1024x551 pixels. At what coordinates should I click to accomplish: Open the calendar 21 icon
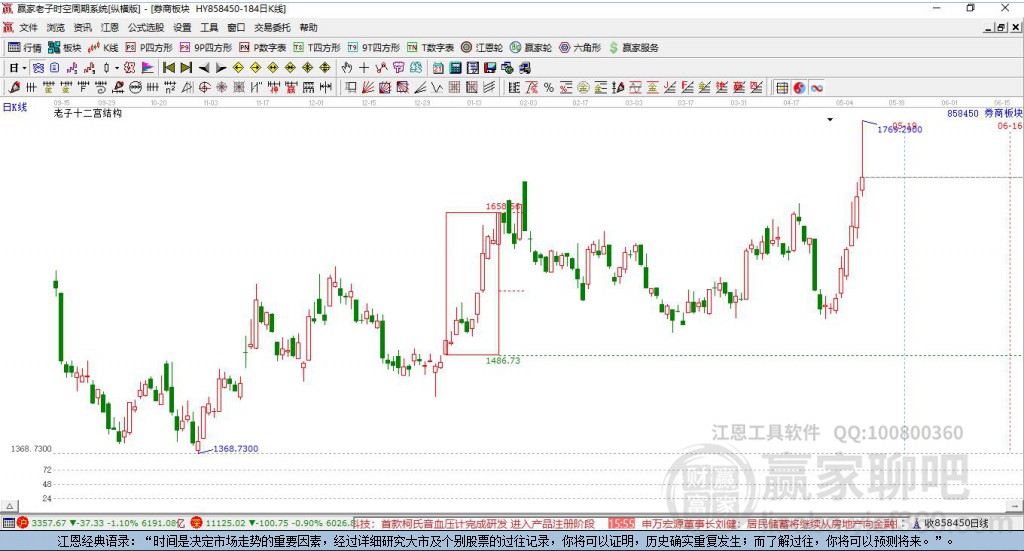click(x=438, y=68)
